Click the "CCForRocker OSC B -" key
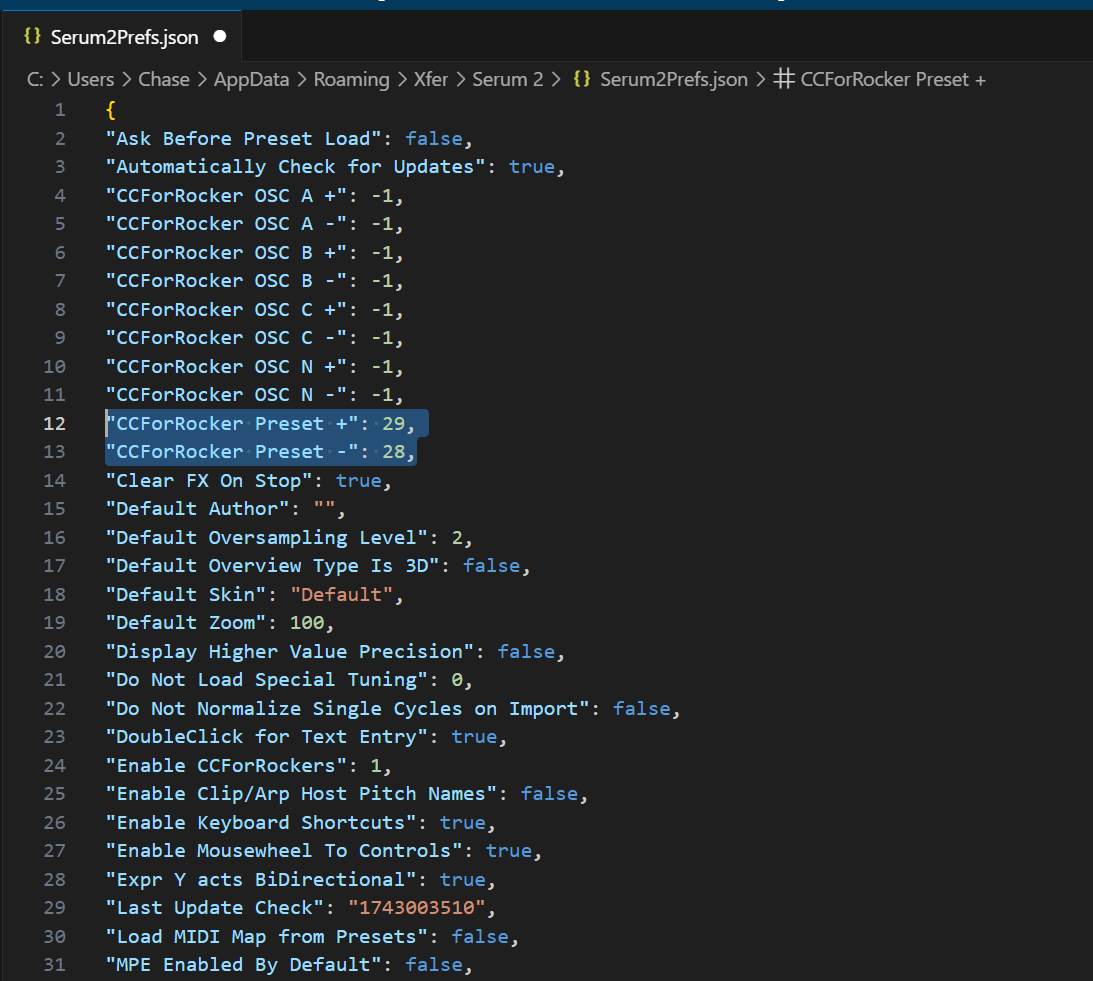1093x981 pixels. tap(226, 281)
